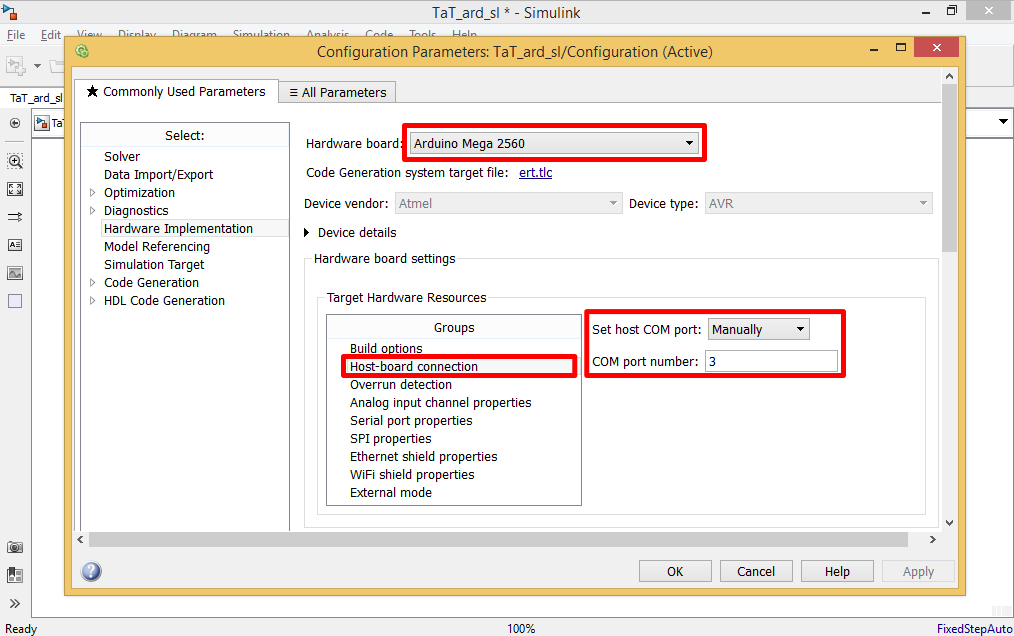Click the Configuration Parameters dialog gear icon
1014x636 pixels.
point(82,51)
